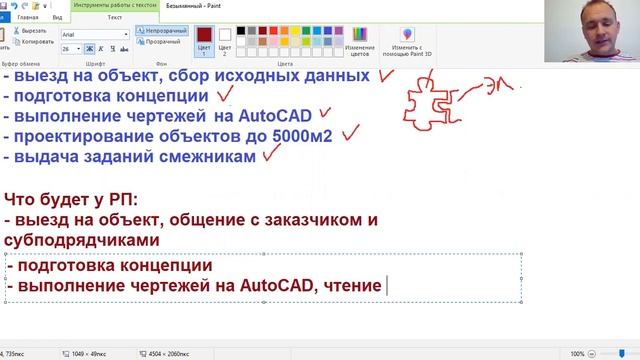Click Изменить с помощью Paint 3D
This screenshot has width=640, height=360.
[x=407, y=41]
